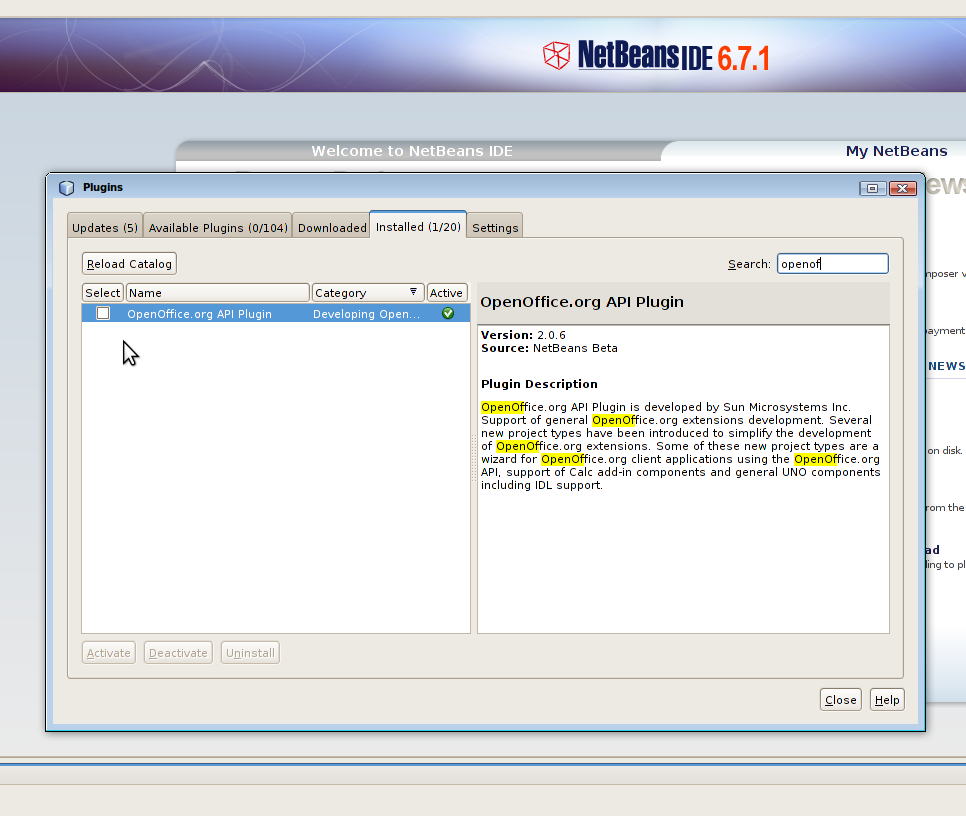Focus the Search input field
This screenshot has width=966, height=816.
point(832,264)
